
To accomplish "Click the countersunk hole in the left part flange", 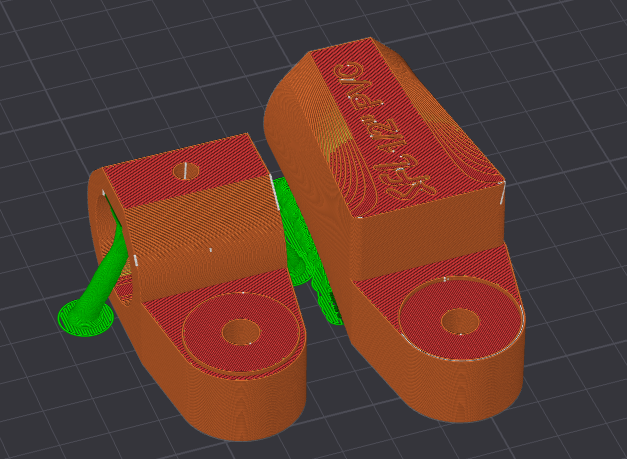I will tap(239, 330).
